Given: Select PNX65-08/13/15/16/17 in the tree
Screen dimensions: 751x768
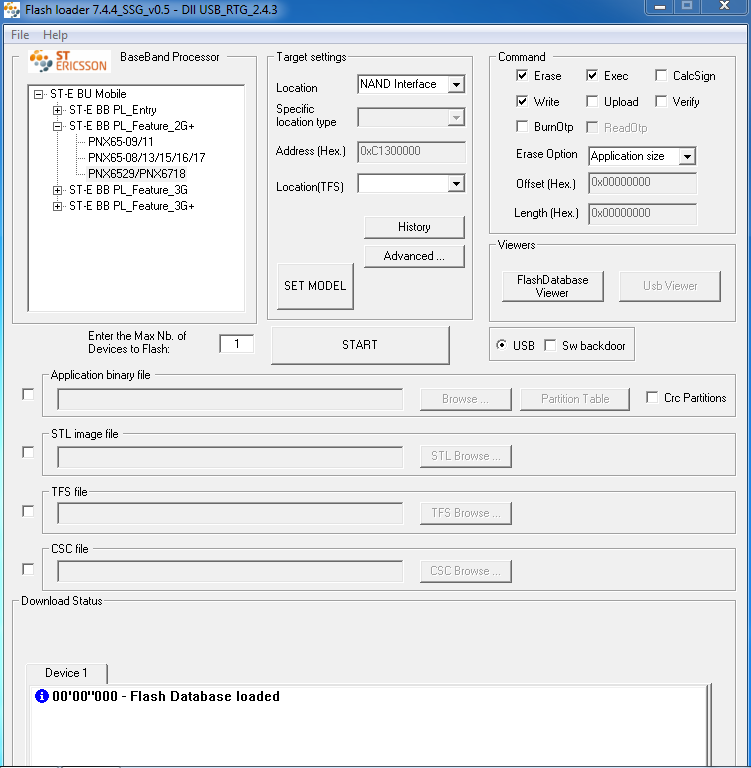Looking at the screenshot, I should [146, 158].
